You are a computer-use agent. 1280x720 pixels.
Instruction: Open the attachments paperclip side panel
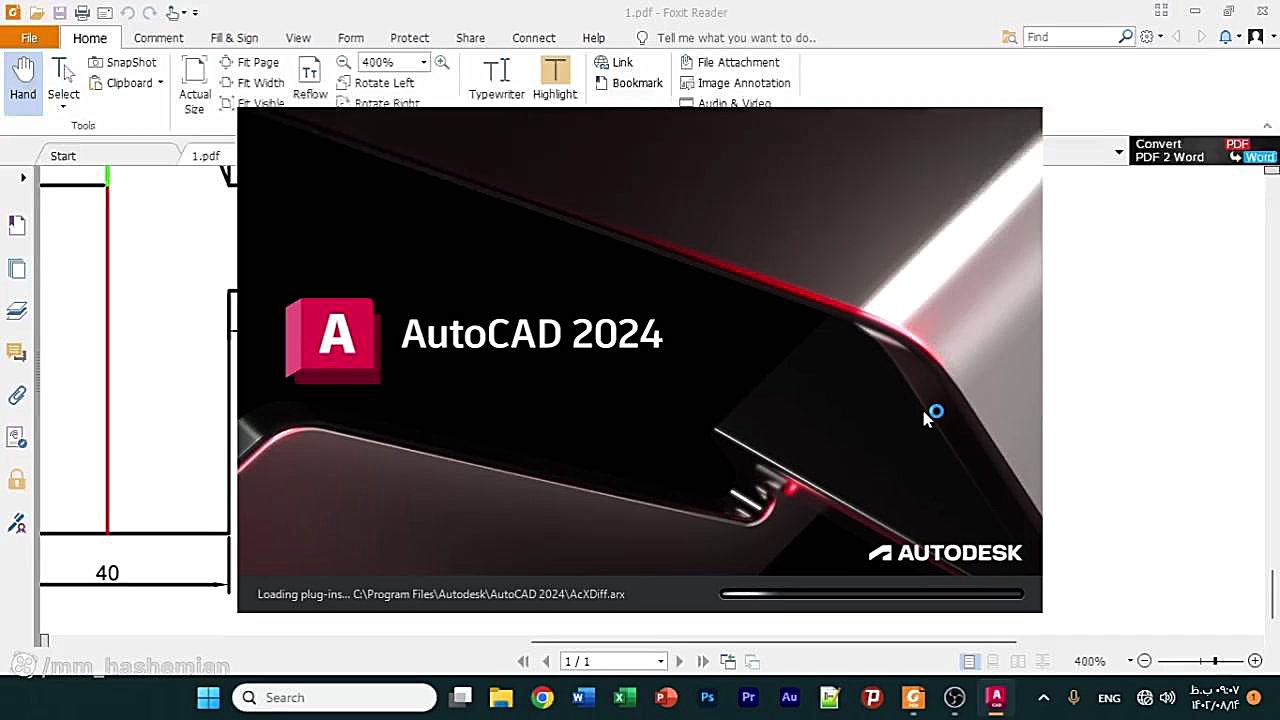17,395
